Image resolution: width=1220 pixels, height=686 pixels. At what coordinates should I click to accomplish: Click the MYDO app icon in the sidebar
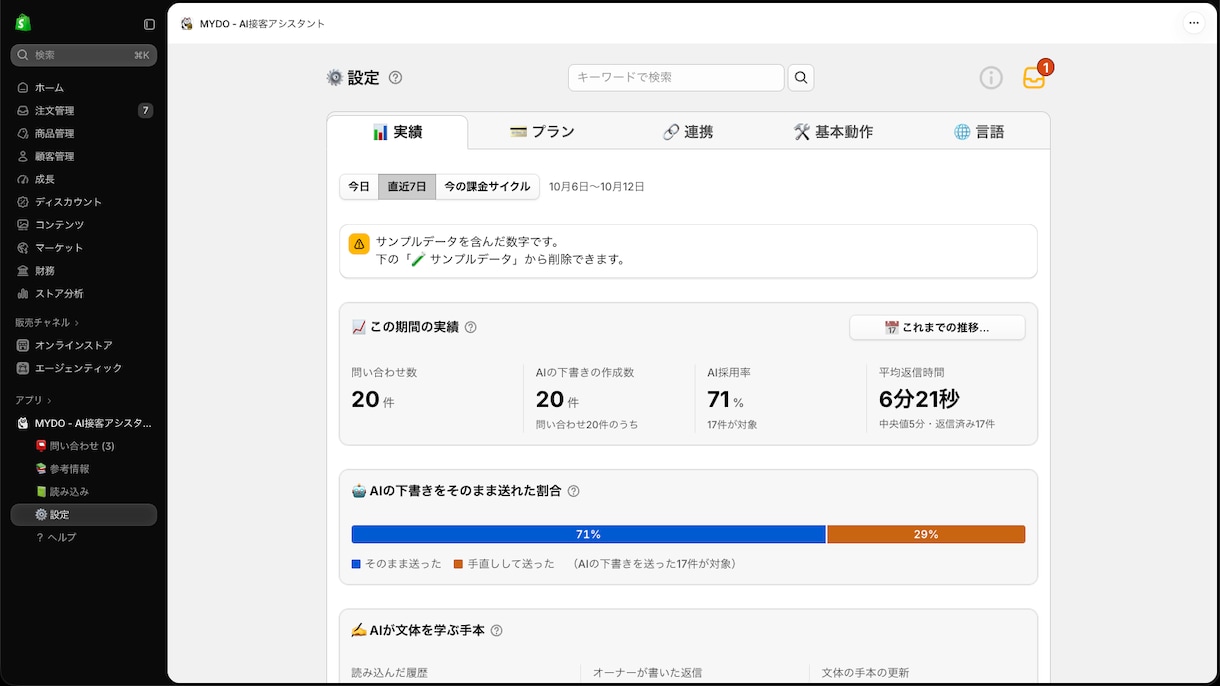(23, 423)
